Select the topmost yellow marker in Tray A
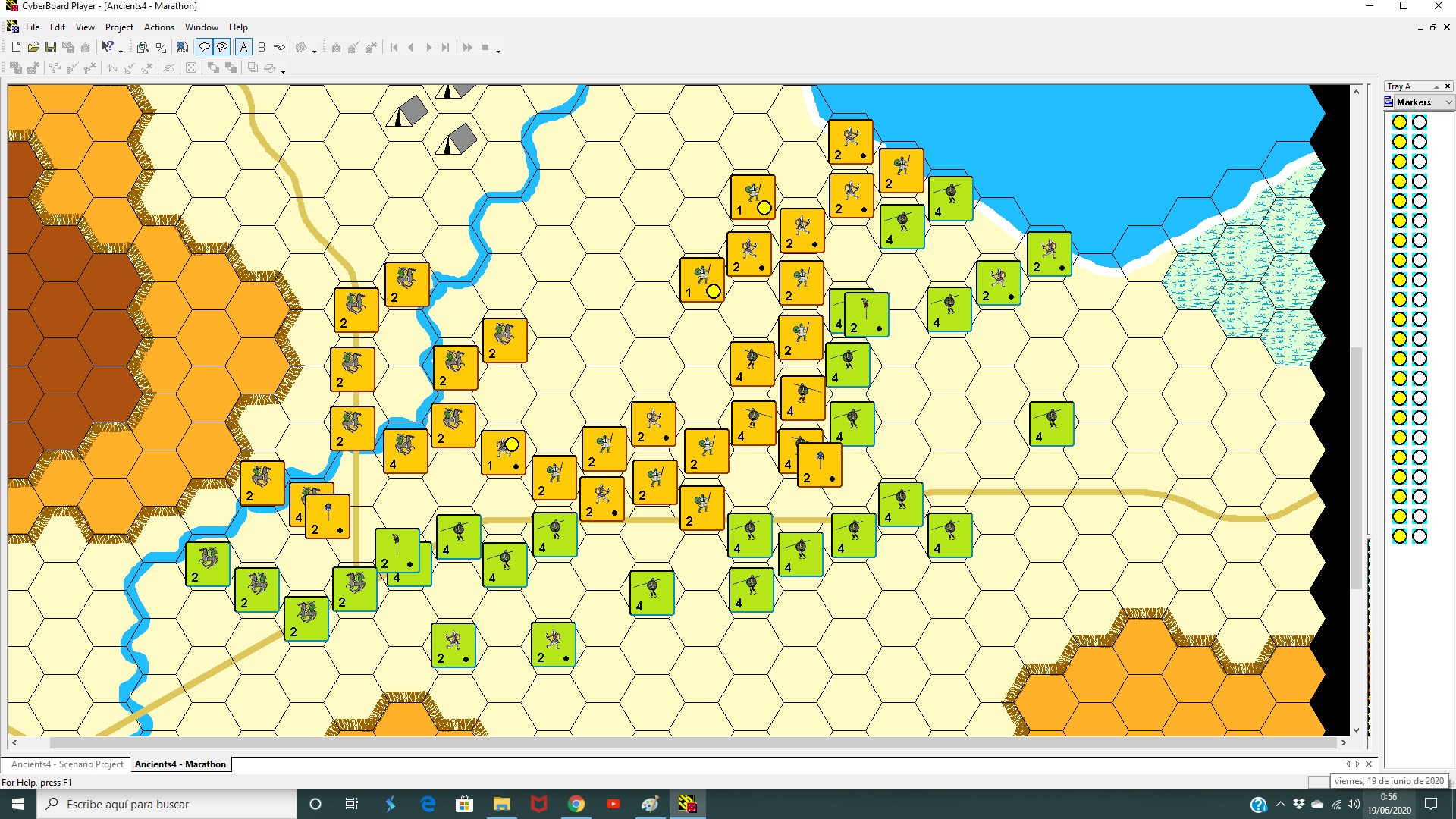Viewport: 1456px width, 819px height. (x=1400, y=122)
